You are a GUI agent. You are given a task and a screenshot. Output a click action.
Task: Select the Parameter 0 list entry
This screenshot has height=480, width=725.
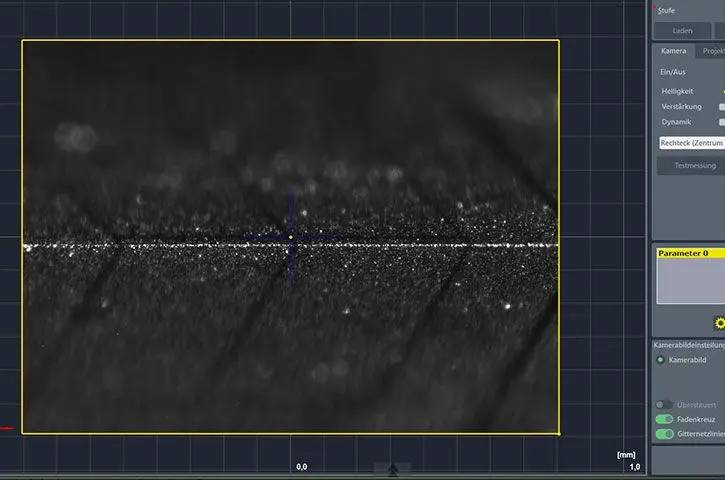coord(689,254)
